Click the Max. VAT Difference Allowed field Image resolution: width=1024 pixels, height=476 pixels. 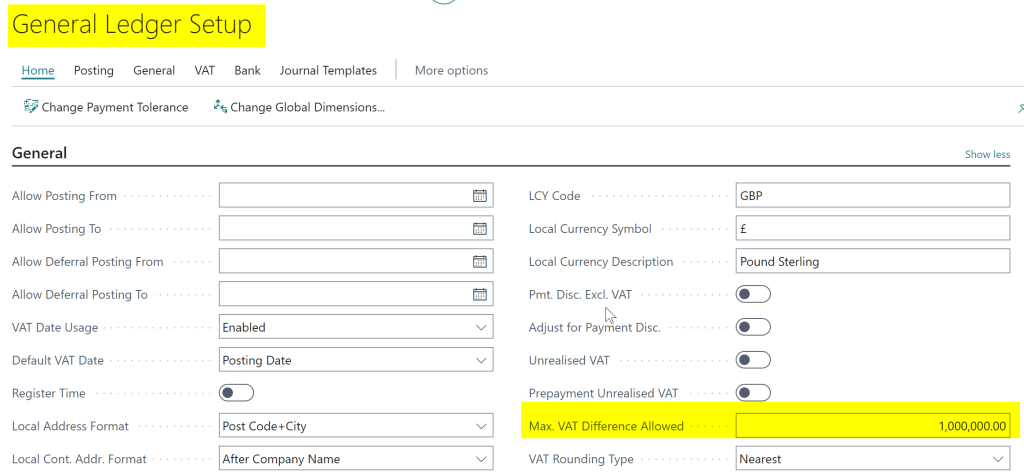tap(872, 426)
